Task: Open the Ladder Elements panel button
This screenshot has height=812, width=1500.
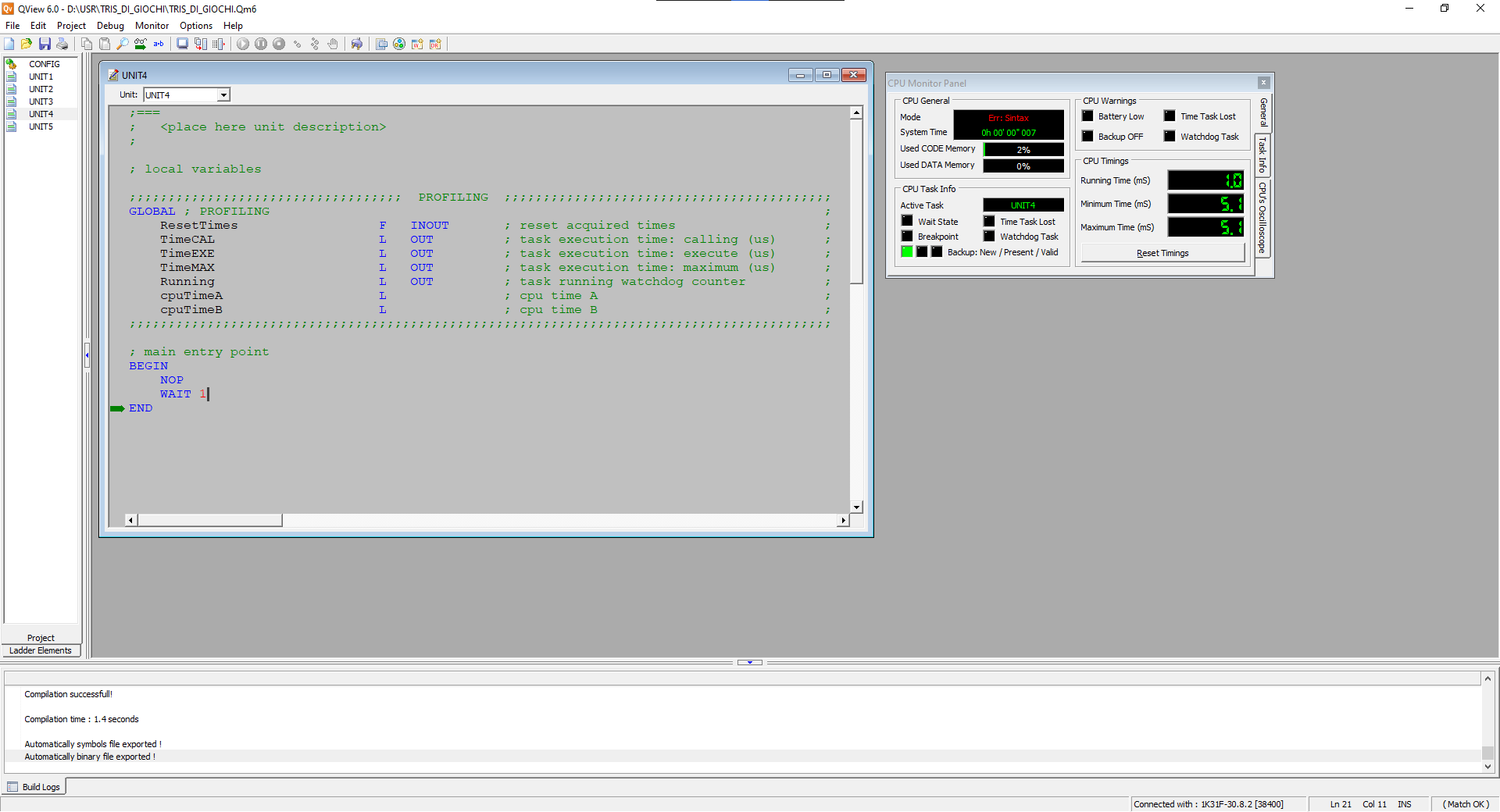Action: click(x=41, y=650)
